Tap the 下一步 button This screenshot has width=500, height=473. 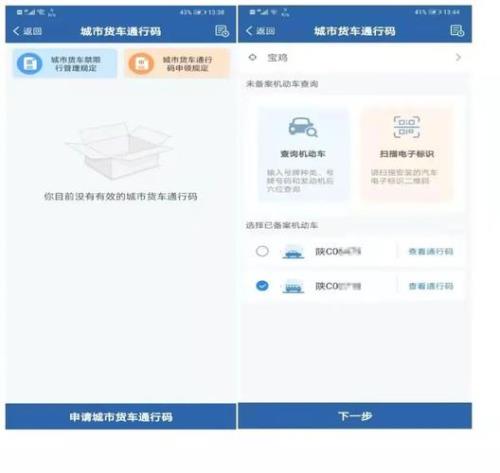pos(355,416)
